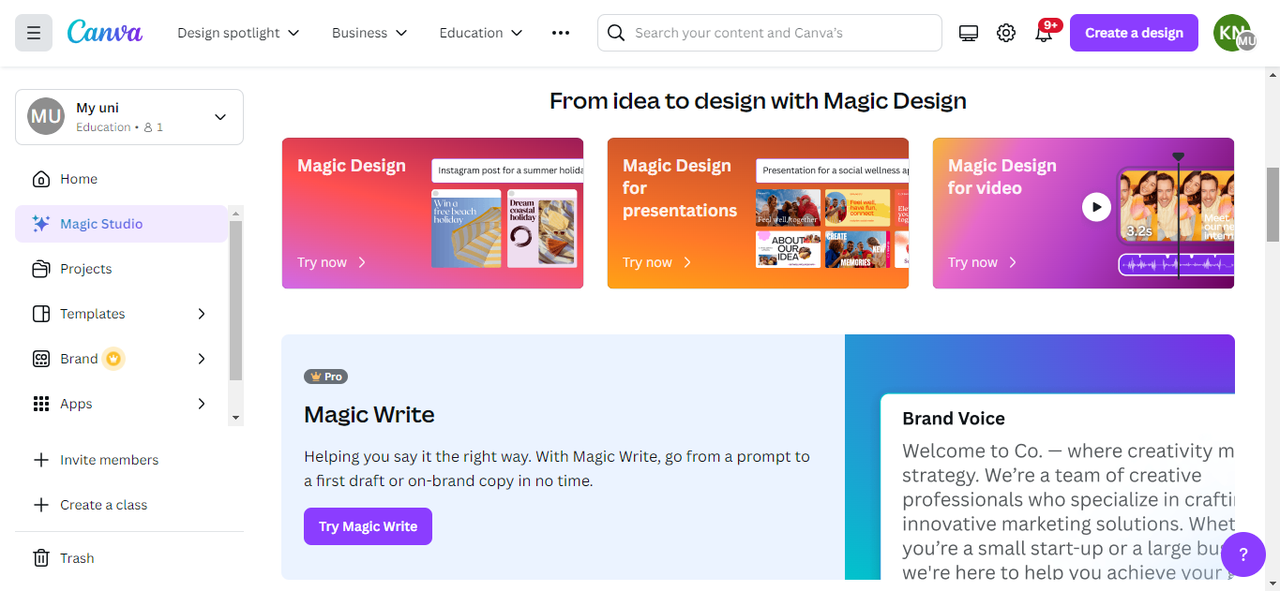The image size is (1280, 591).
Task: Expand the Brand submenu chevron
Action: [x=201, y=359]
